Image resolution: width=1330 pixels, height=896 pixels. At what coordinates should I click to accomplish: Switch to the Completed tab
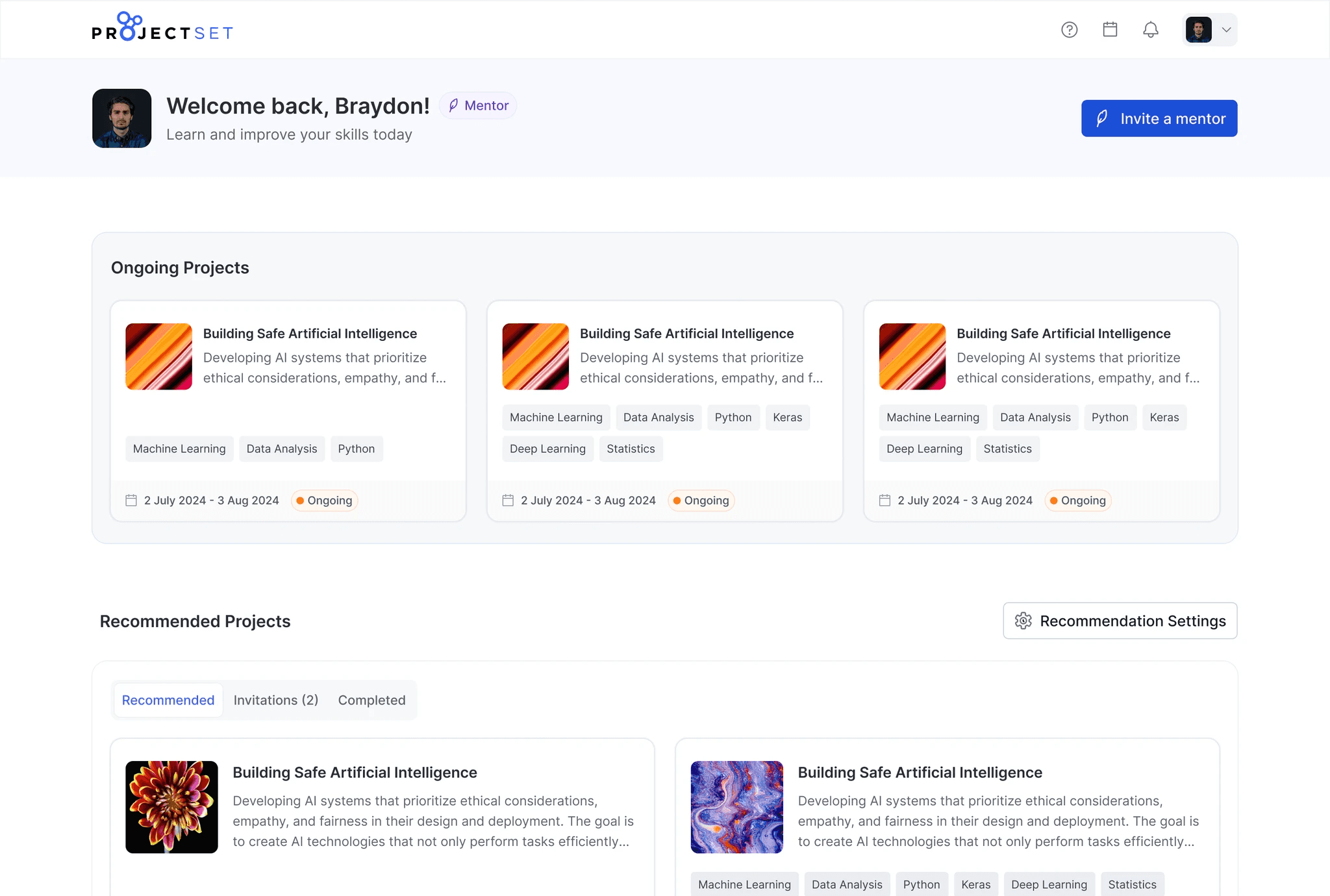point(371,700)
